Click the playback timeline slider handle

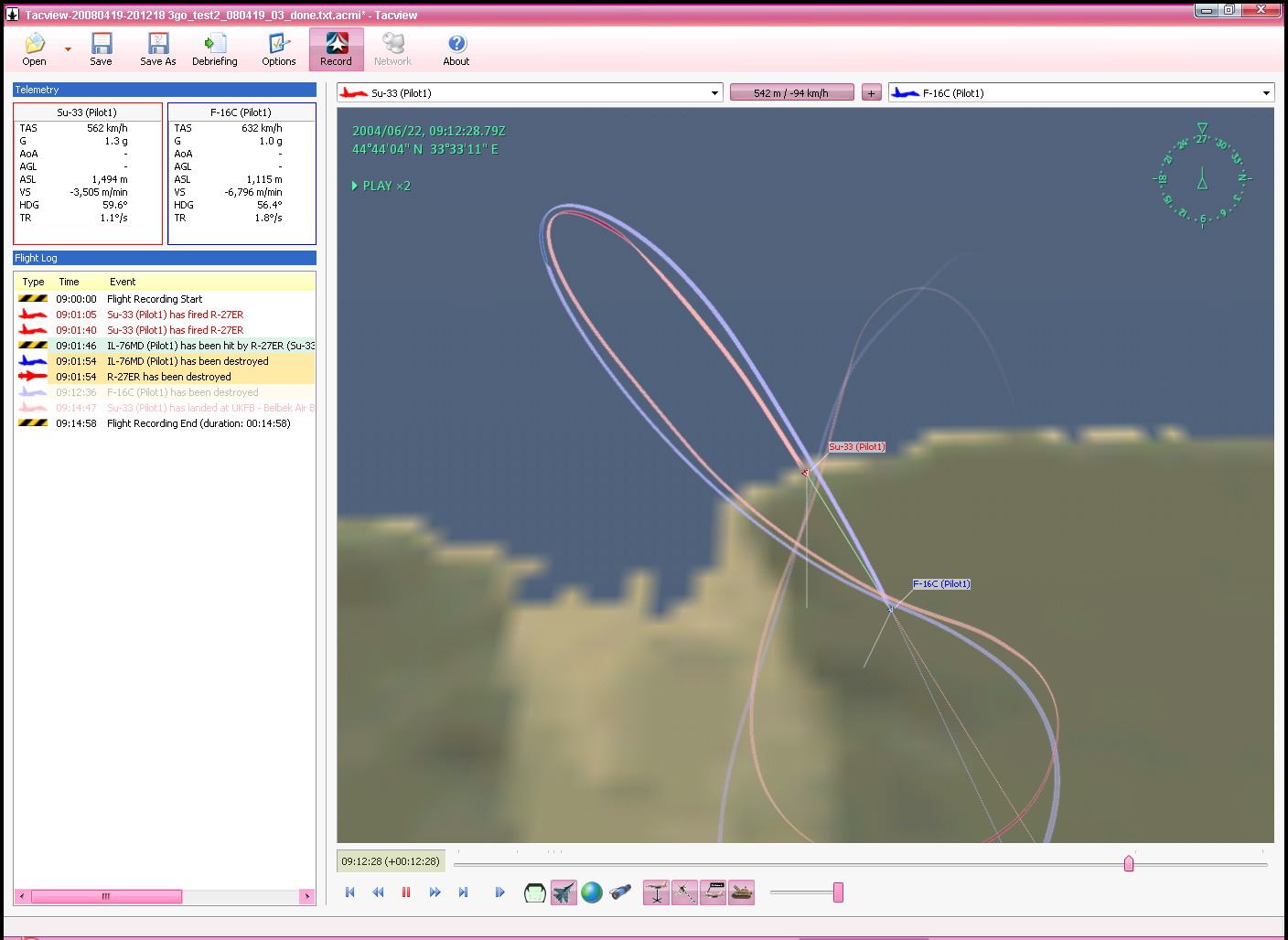[1129, 864]
